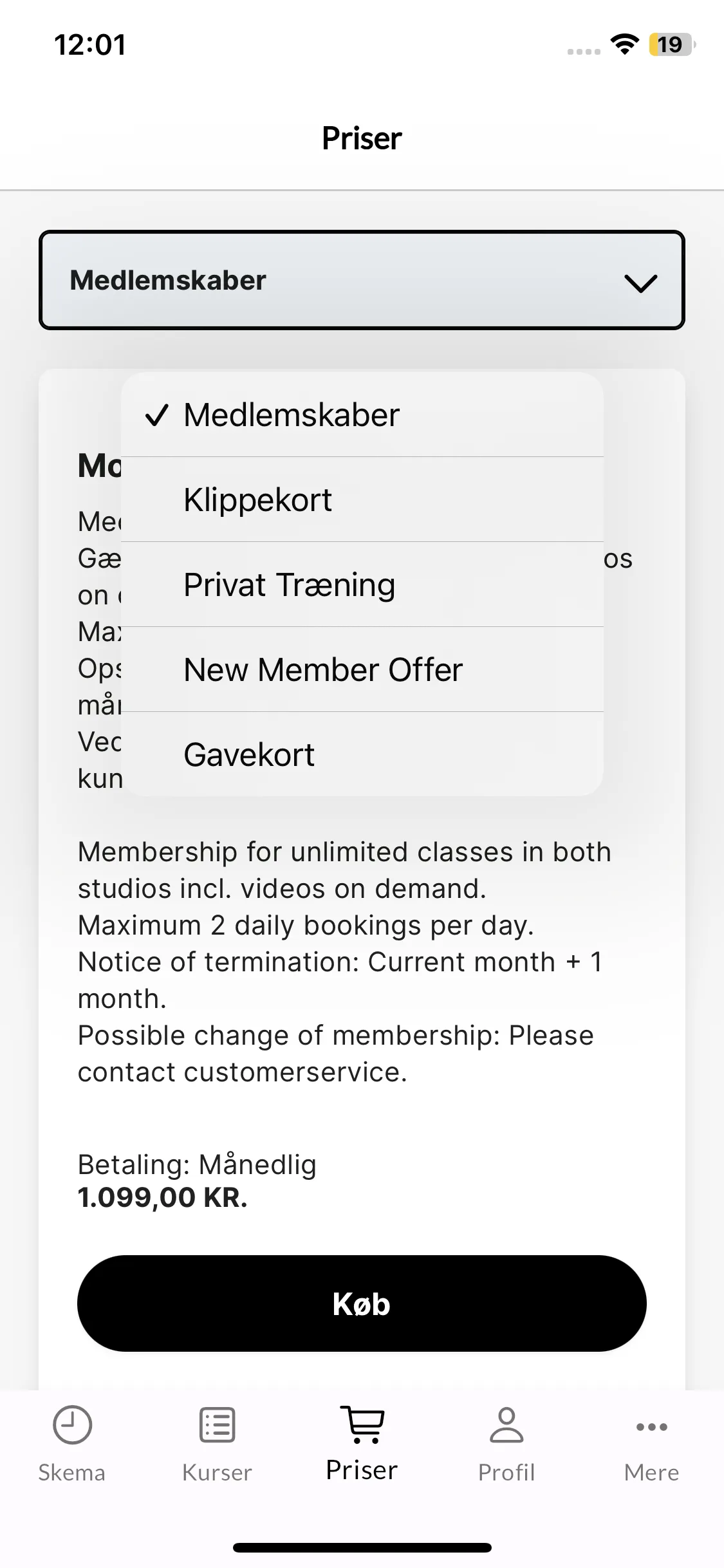Image resolution: width=724 pixels, height=1568 pixels.
Task: Choose Klippekort from the list
Action: click(362, 499)
